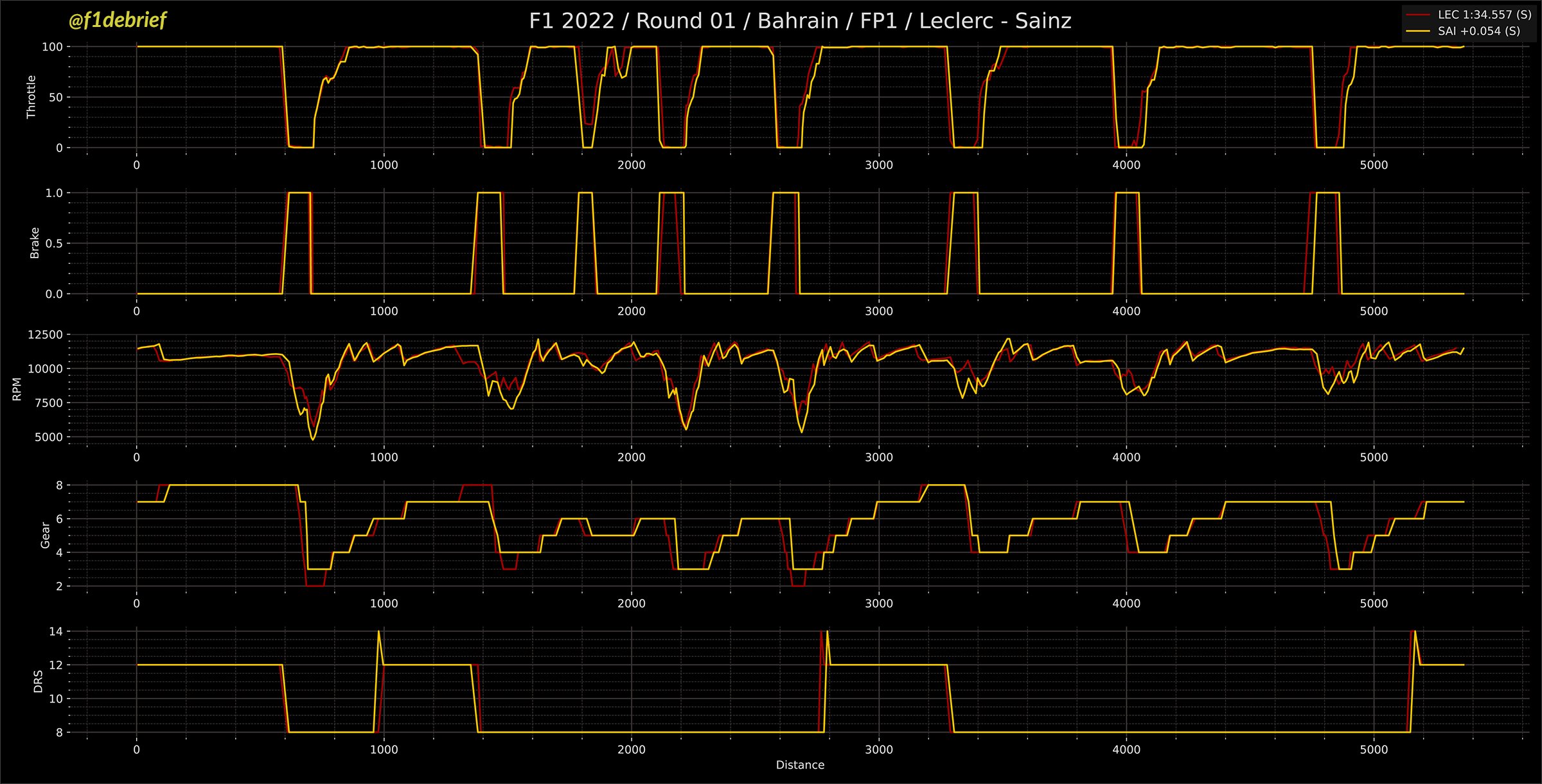Click the Throttle y-axis label

(31, 97)
